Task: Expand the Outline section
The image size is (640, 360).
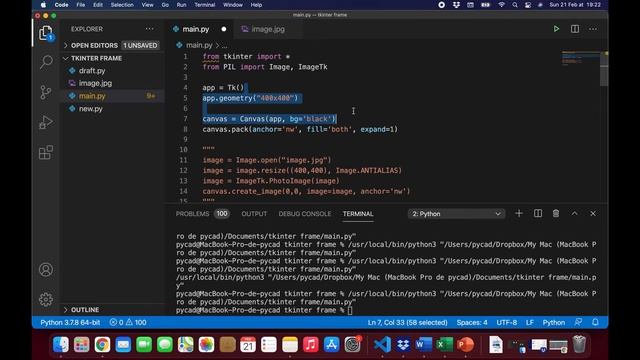Action: (84, 310)
